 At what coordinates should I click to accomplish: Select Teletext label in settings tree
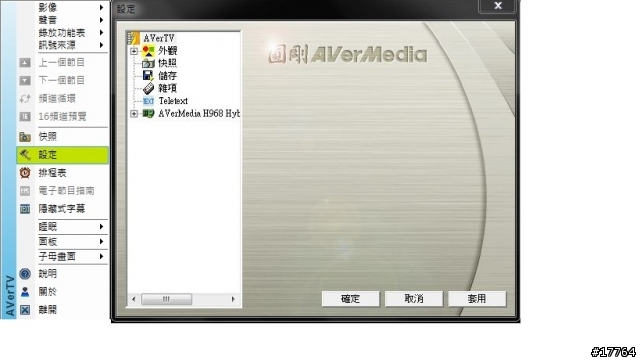coord(173,101)
